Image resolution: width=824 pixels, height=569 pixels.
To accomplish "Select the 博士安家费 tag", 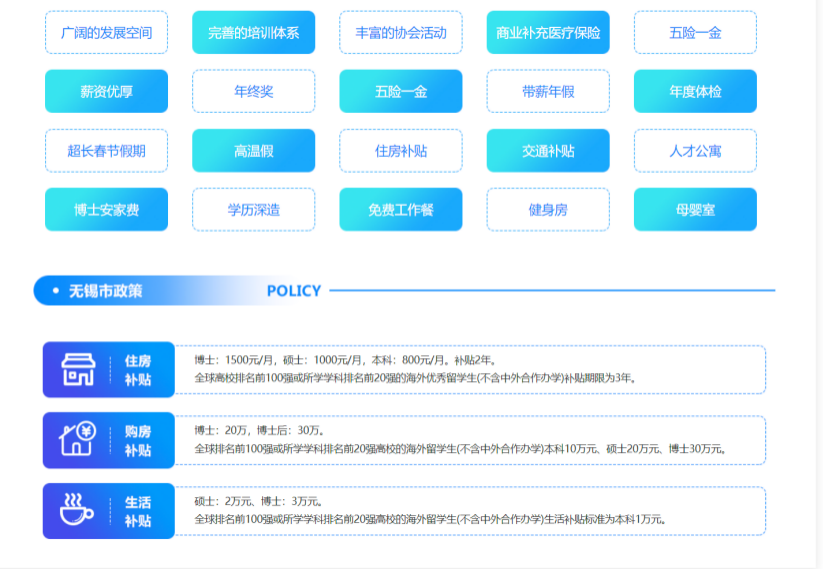I will [x=106, y=210].
